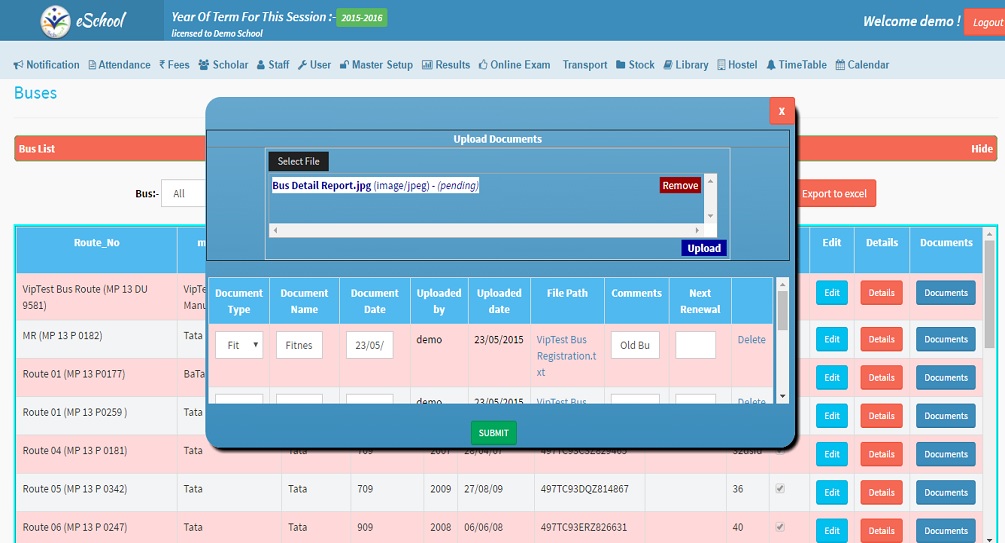Click the eSchool logo icon
This screenshot has height=543, width=1005.
pos(55,21)
